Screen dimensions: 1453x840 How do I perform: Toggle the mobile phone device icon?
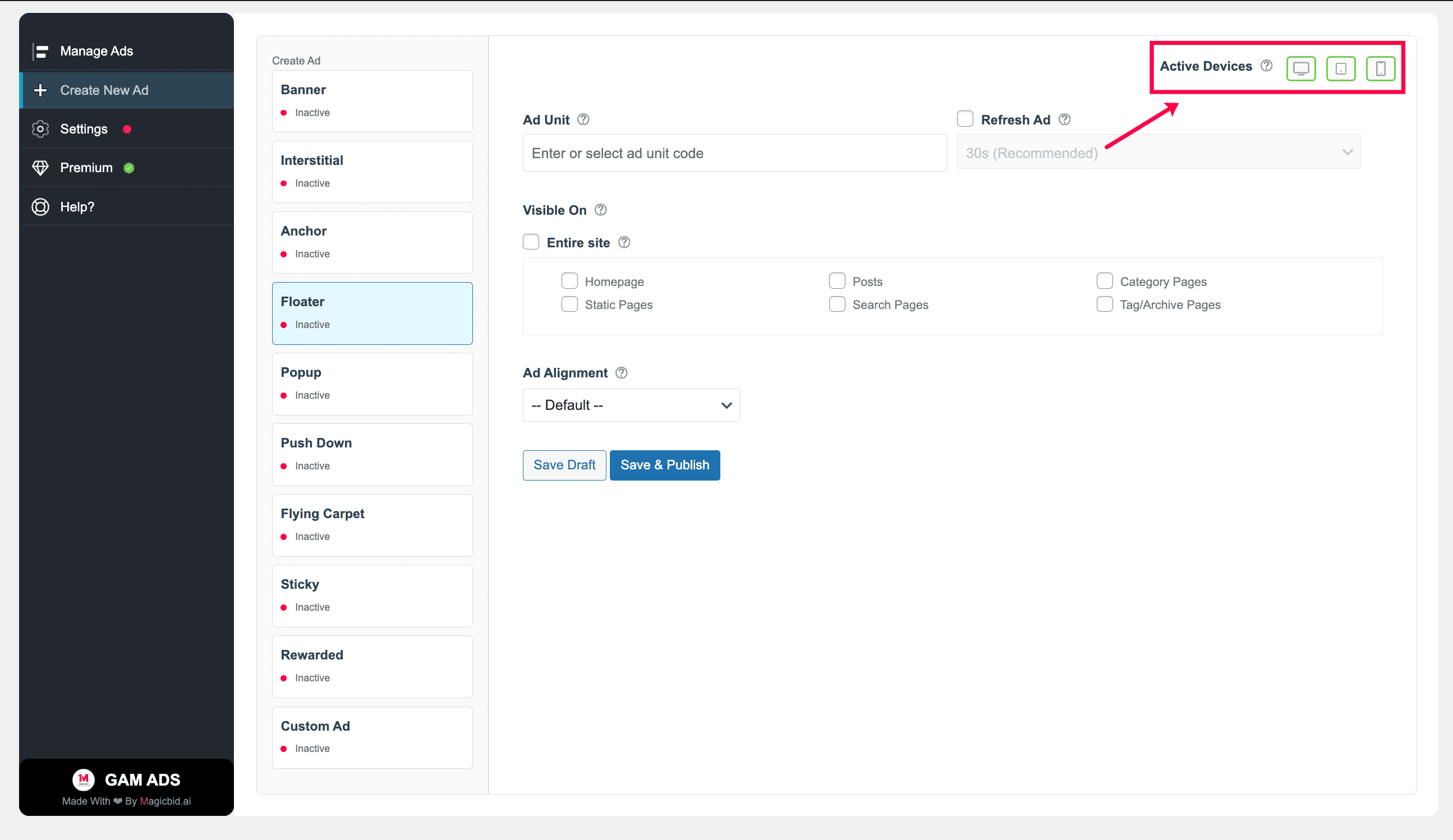(1380, 68)
